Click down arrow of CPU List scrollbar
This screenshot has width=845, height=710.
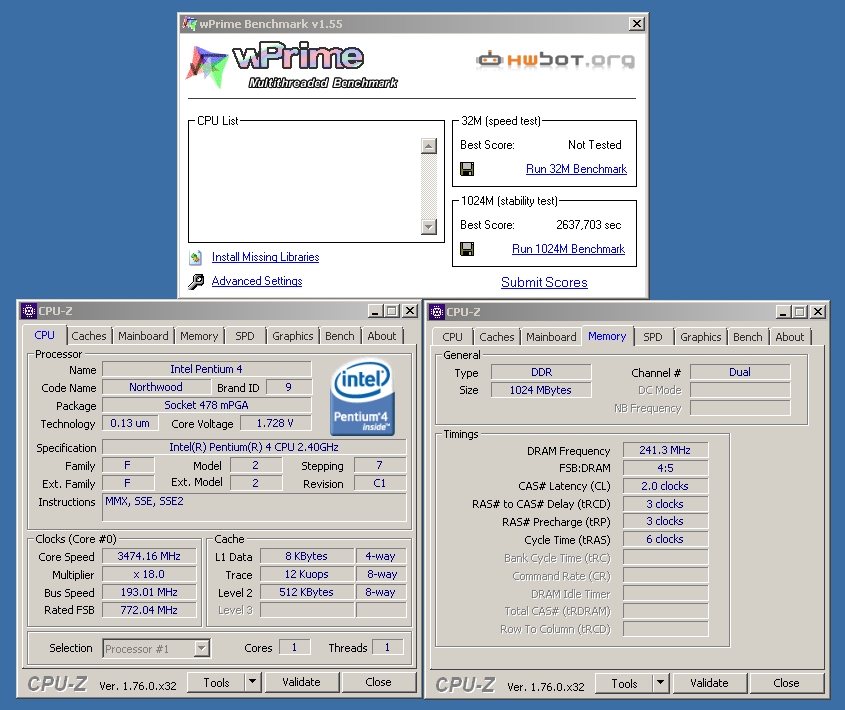428,226
